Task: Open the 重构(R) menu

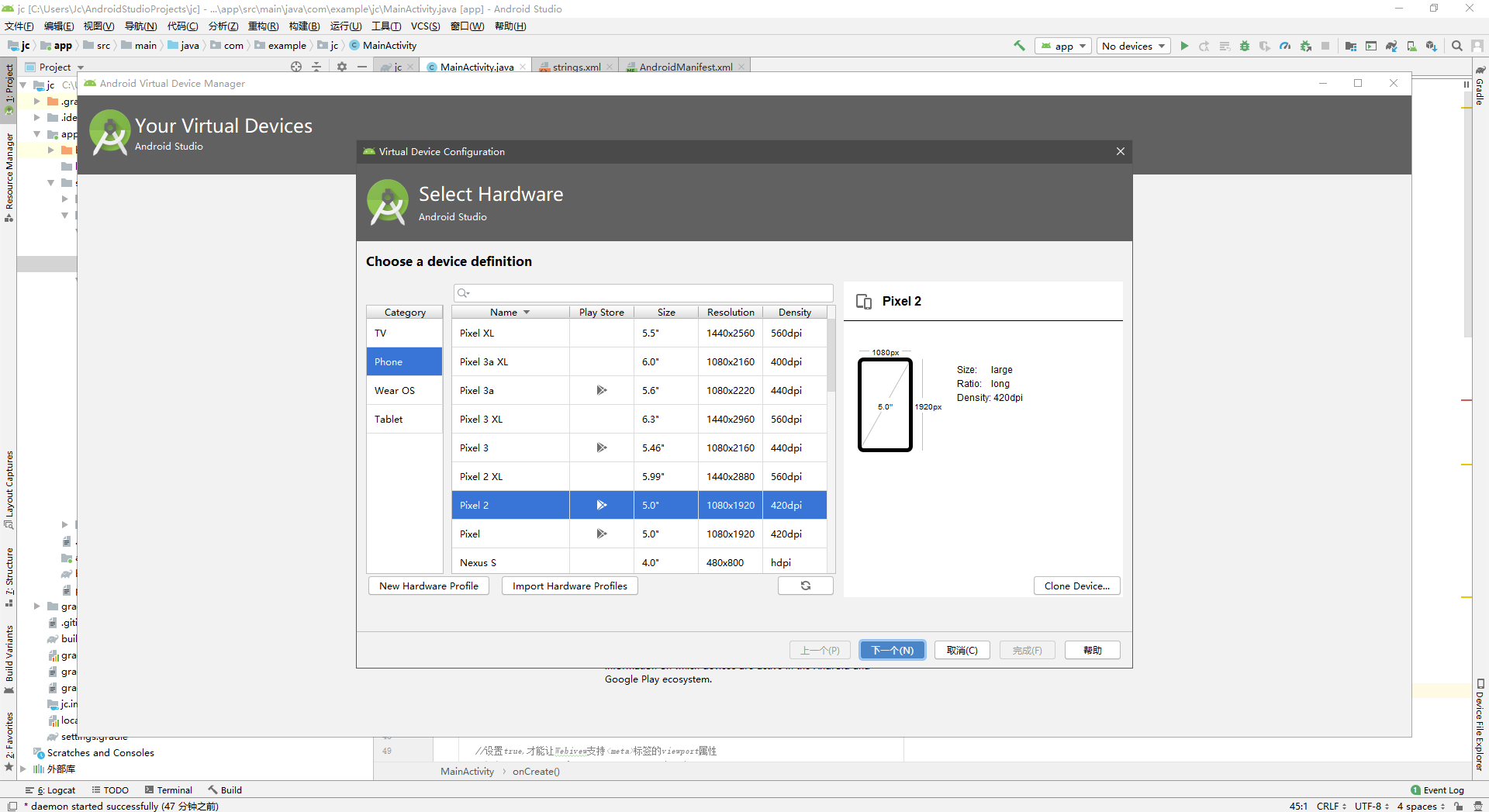Action: click(263, 26)
